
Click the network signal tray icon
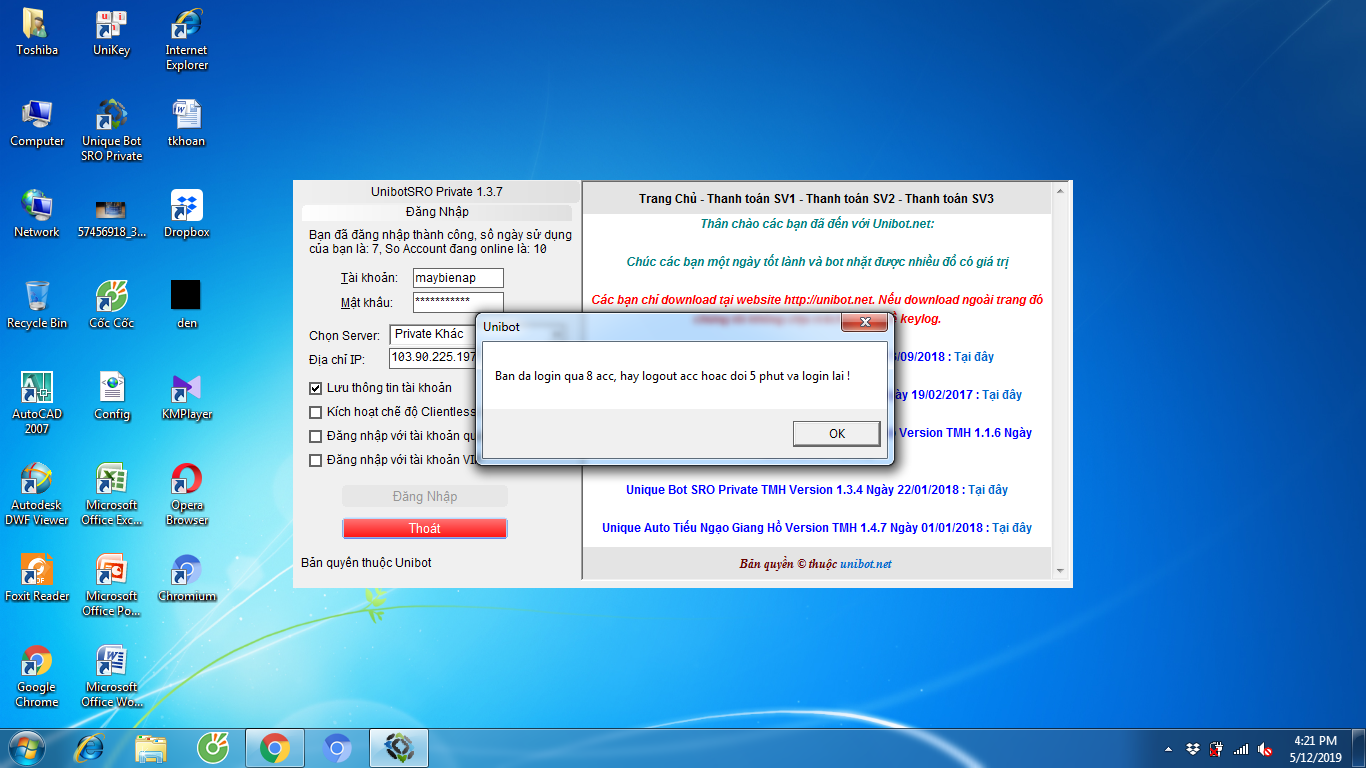[x=1241, y=749]
